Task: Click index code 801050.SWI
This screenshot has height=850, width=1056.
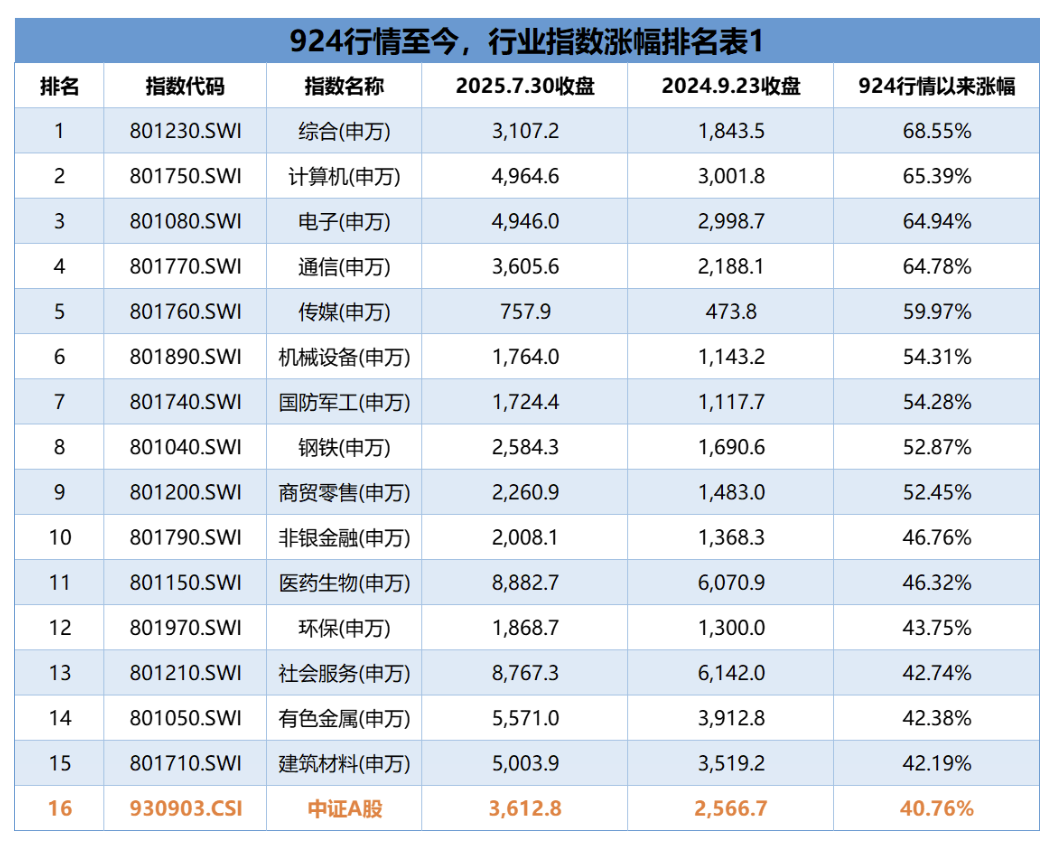Action: click(x=185, y=717)
